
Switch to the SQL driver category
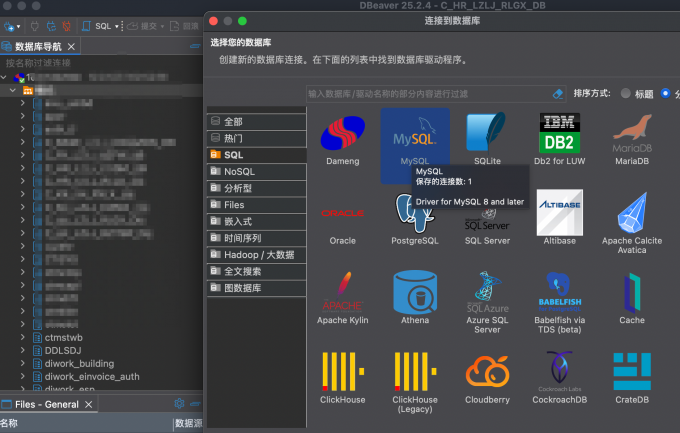pos(257,155)
